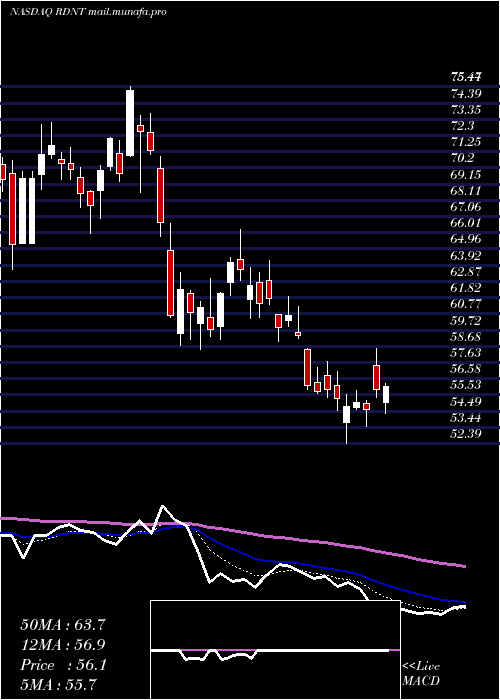500x700 pixels.
Task: Click the 54.49 price label
Action: (x=467, y=401)
